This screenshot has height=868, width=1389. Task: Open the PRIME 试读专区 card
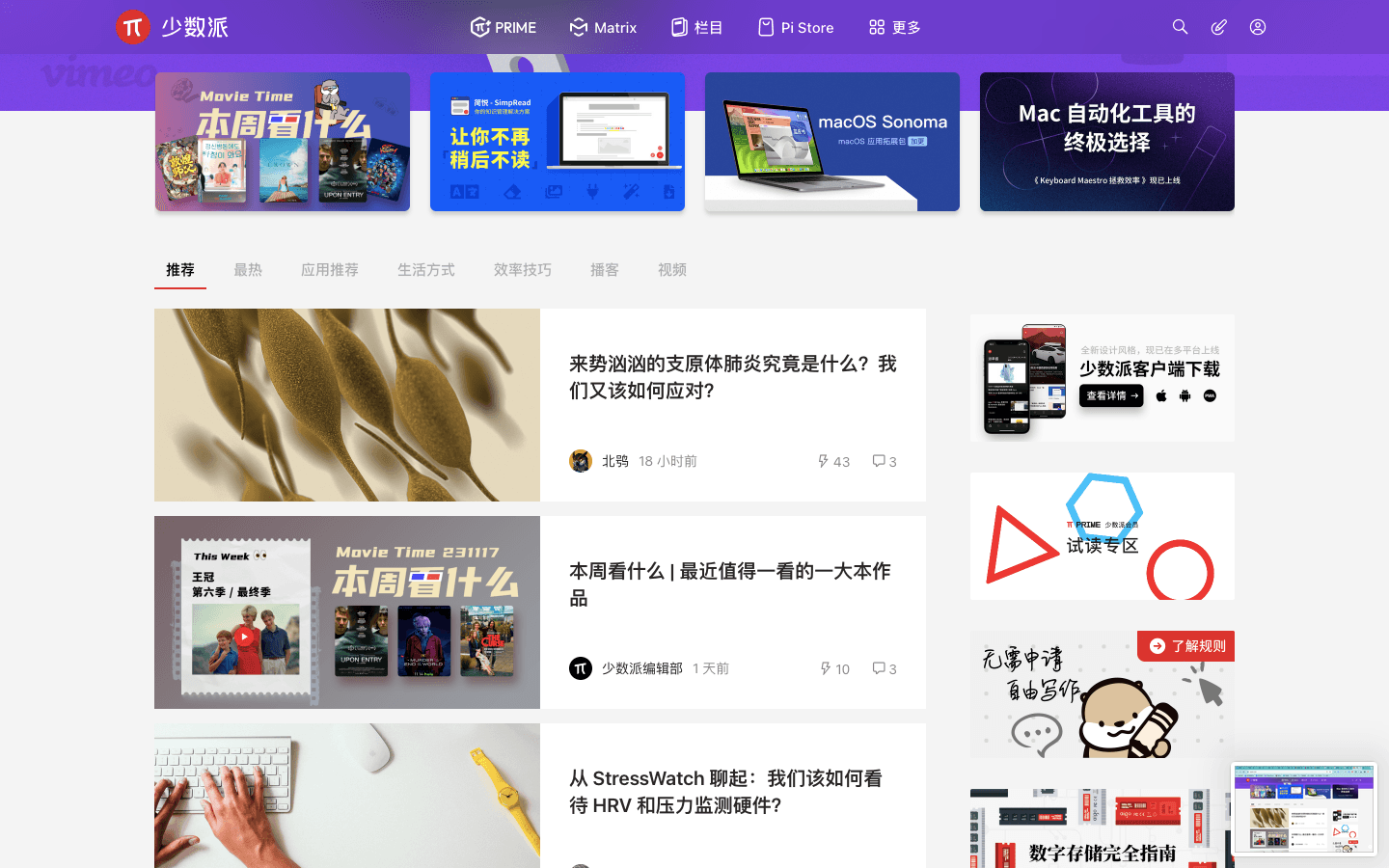1103,536
